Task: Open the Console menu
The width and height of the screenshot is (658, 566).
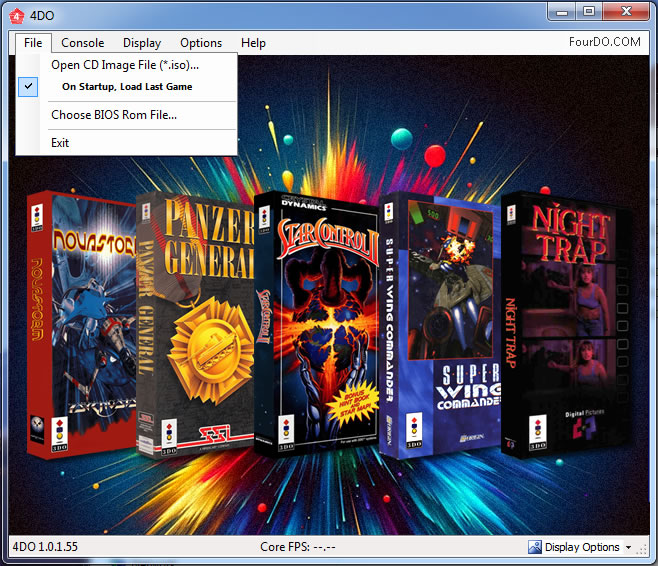Action: point(83,43)
